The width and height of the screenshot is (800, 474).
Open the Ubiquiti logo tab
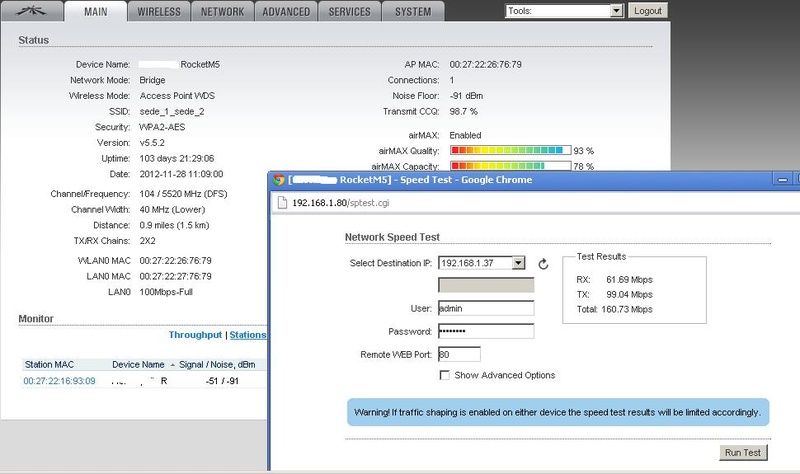coord(32,11)
